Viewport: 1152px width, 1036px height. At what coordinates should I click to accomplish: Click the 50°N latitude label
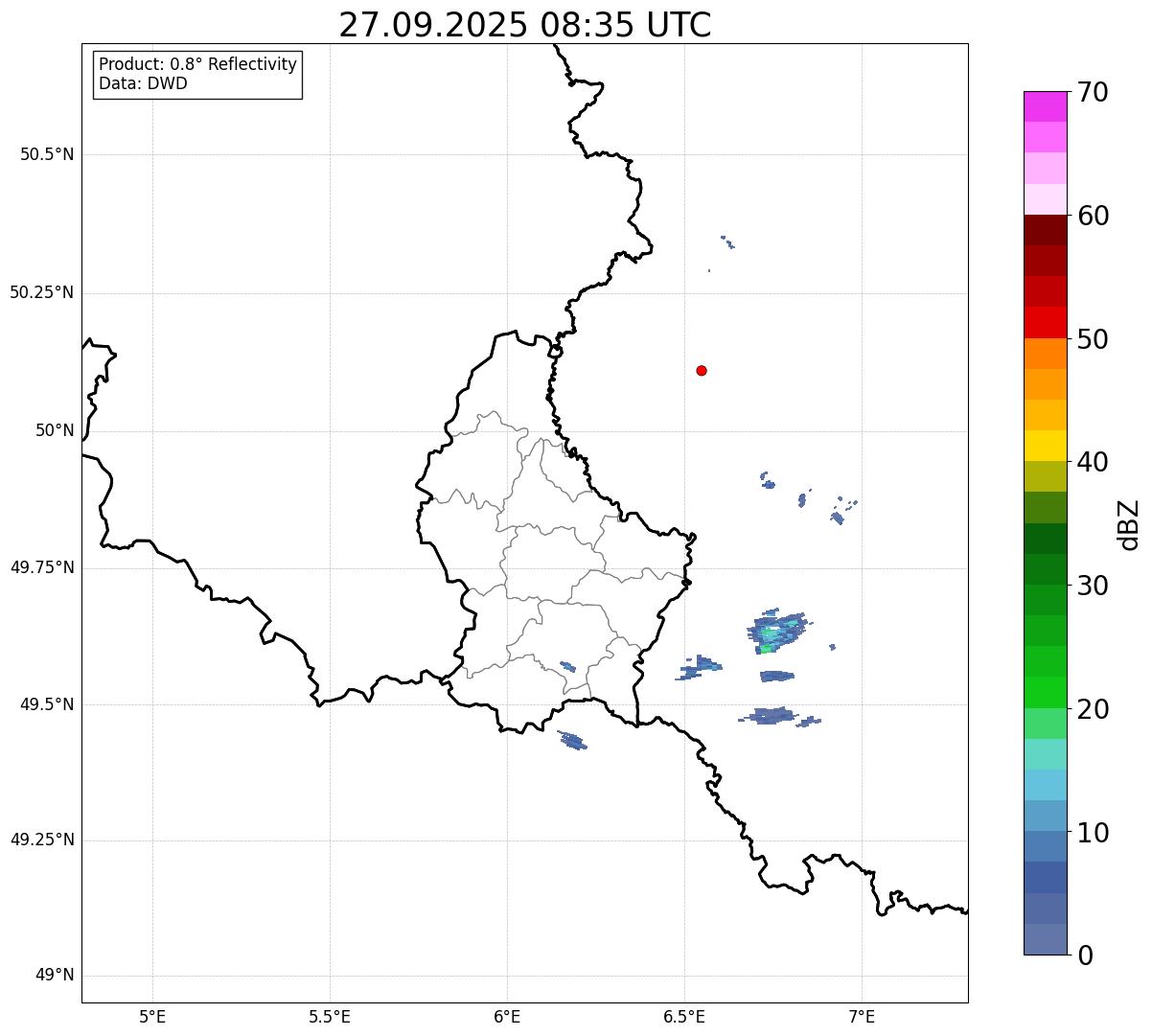55,430
